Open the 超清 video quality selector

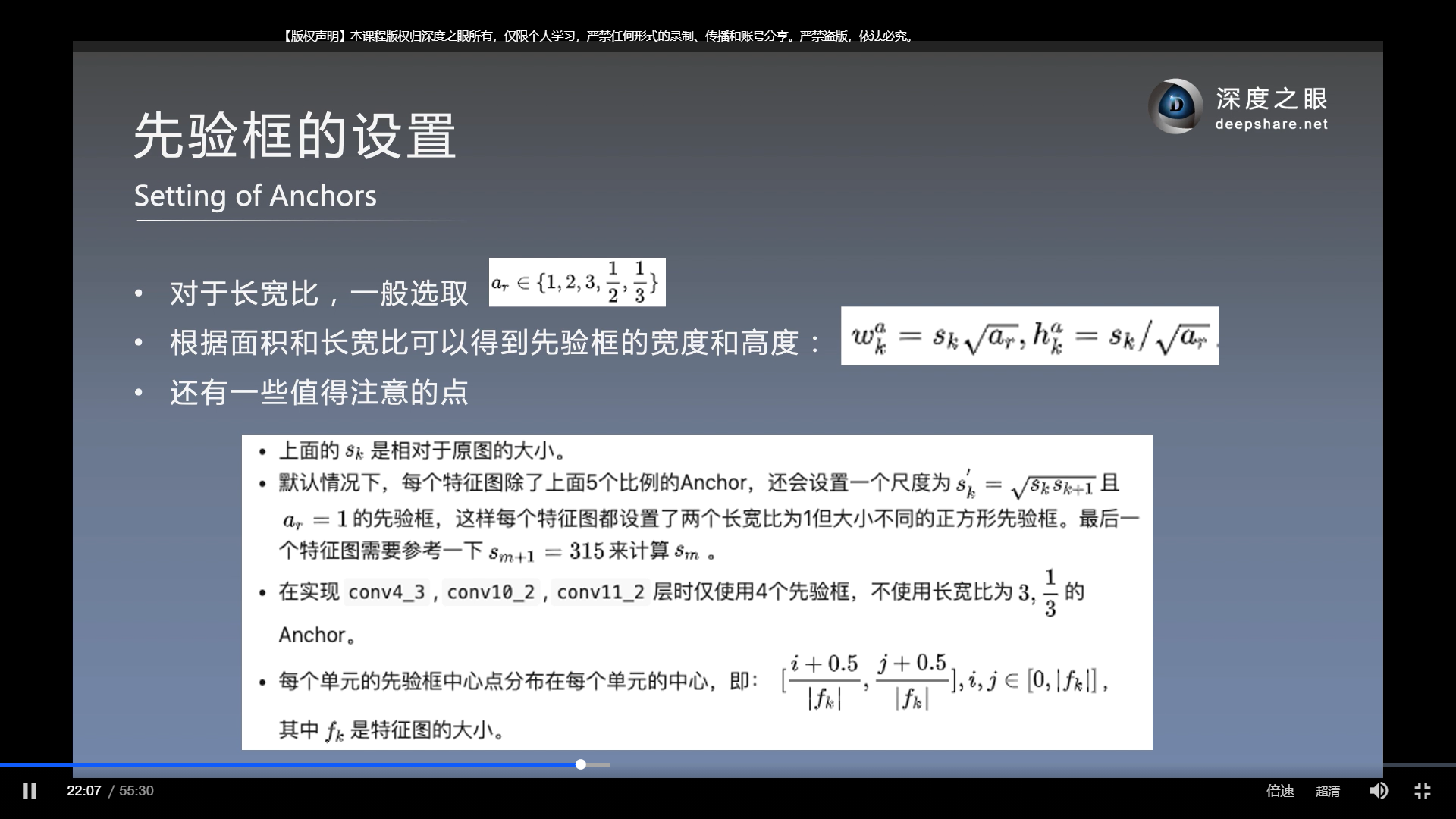coord(1327,791)
